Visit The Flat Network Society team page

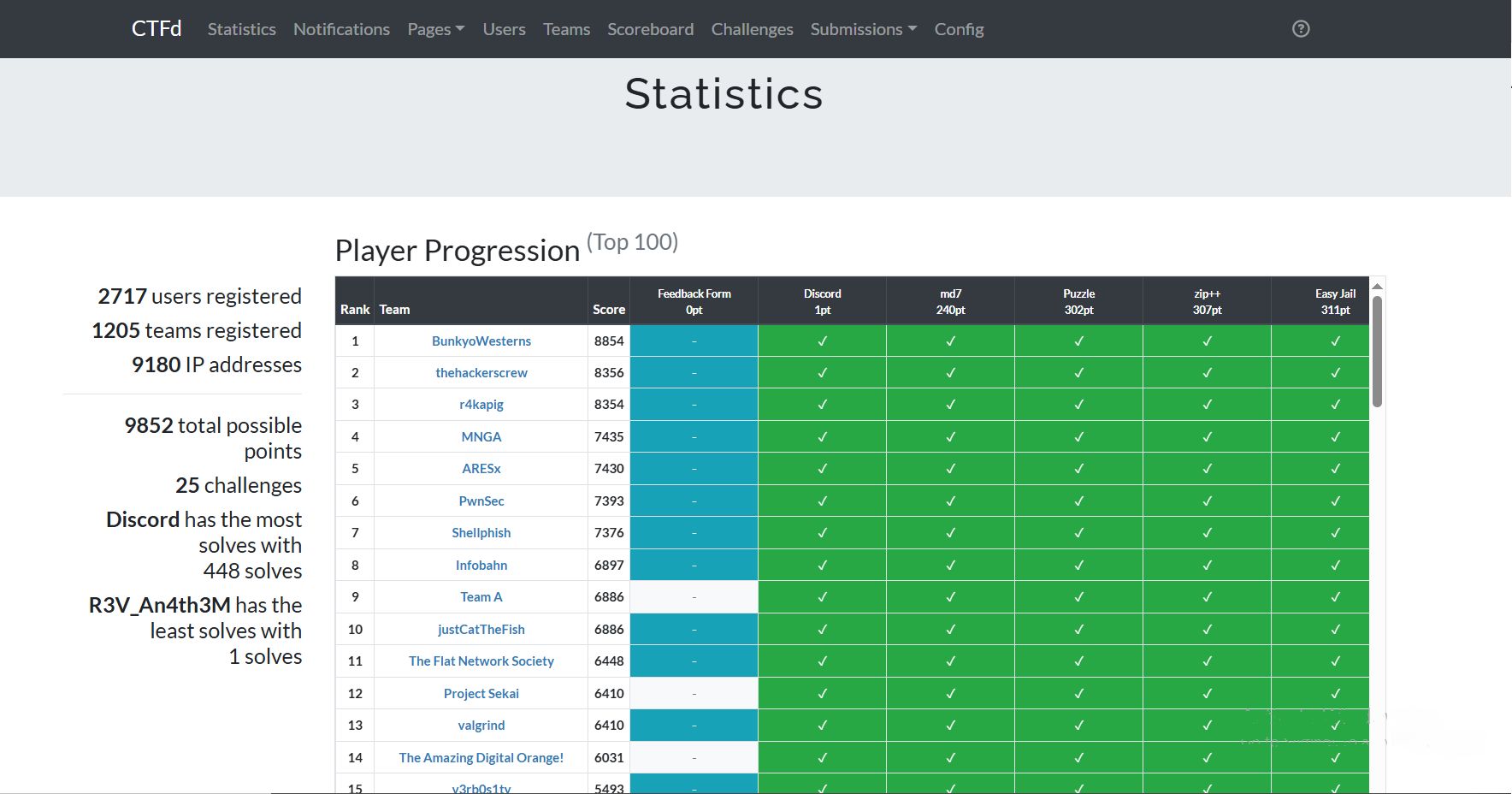(481, 661)
